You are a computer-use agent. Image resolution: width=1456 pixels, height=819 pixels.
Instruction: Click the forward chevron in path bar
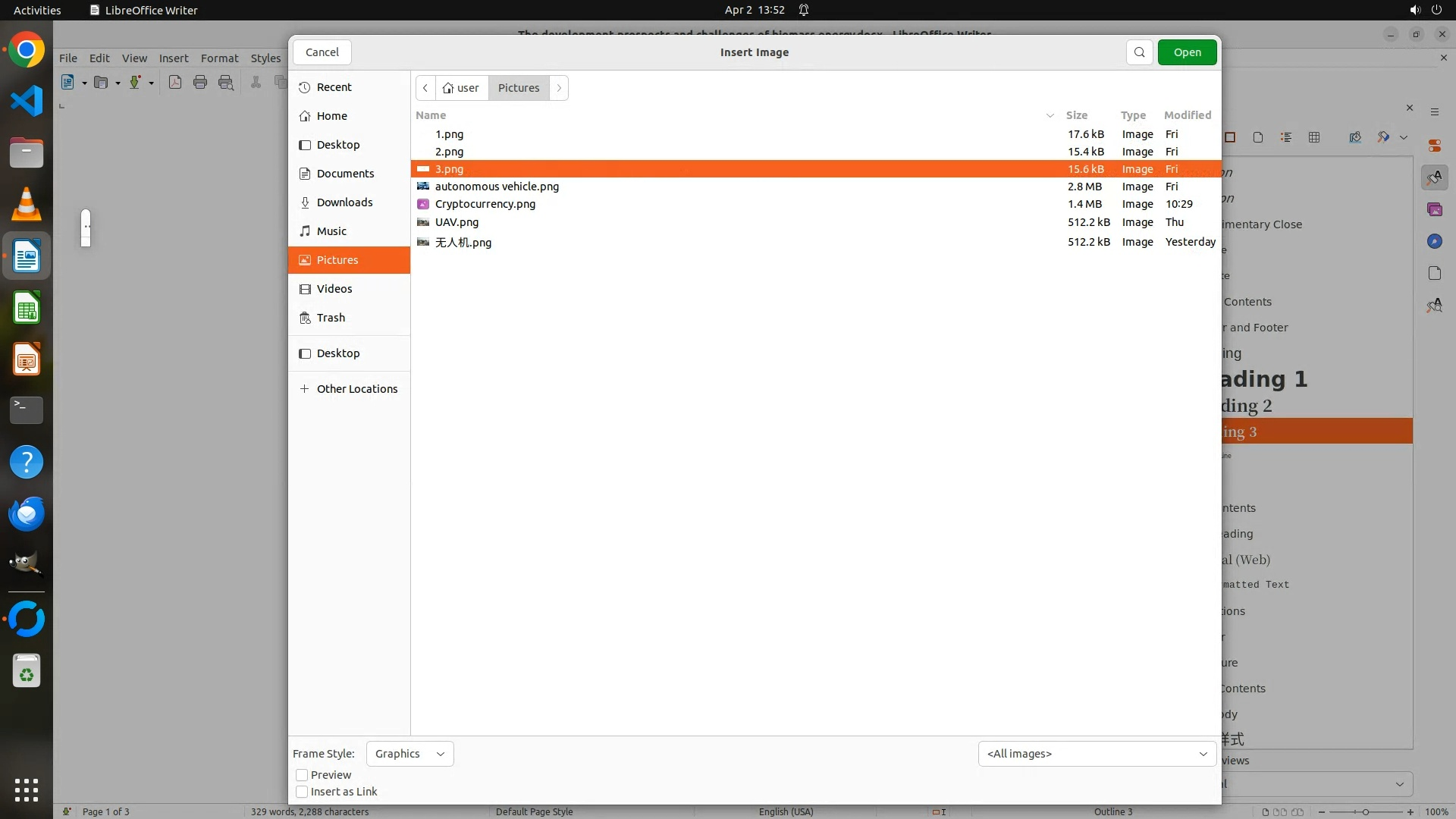point(559,88)
